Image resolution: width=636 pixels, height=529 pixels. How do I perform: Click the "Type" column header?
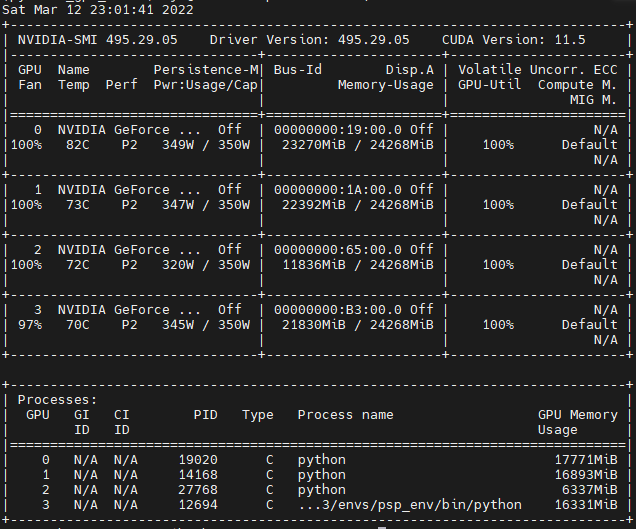click(x=258, y=415)
